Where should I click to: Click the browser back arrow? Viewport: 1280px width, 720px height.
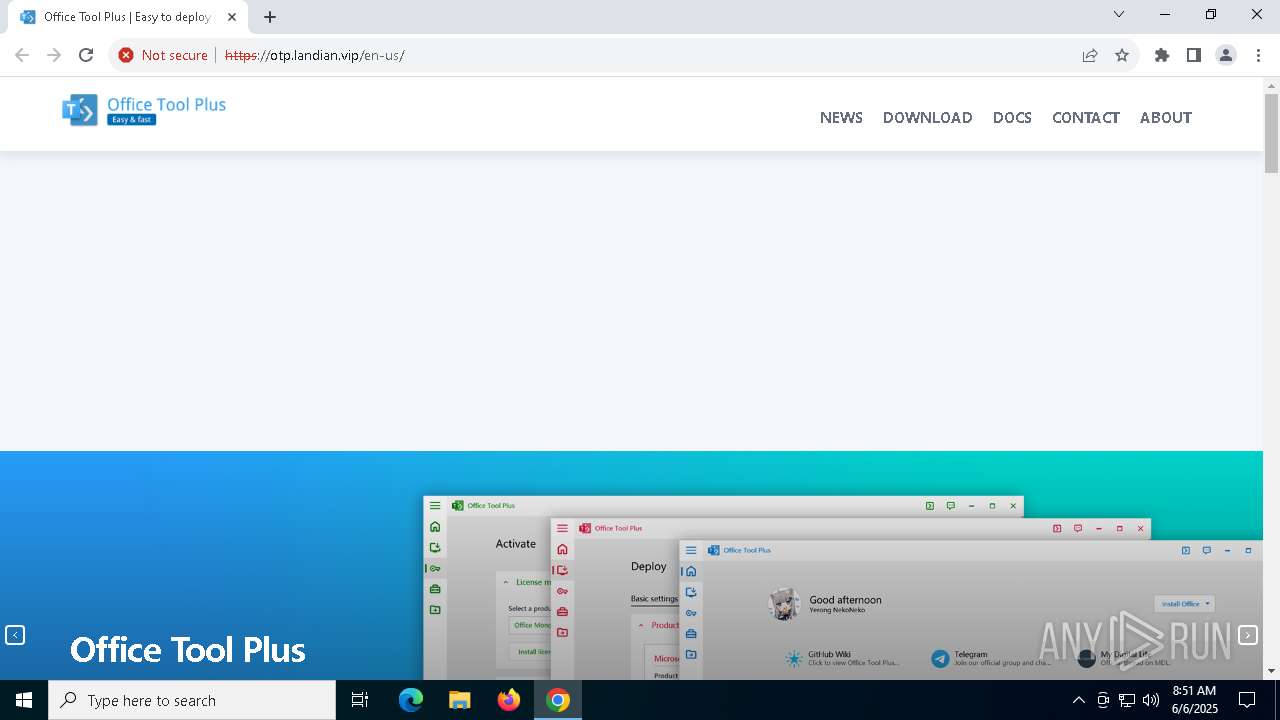pos(22,55)
